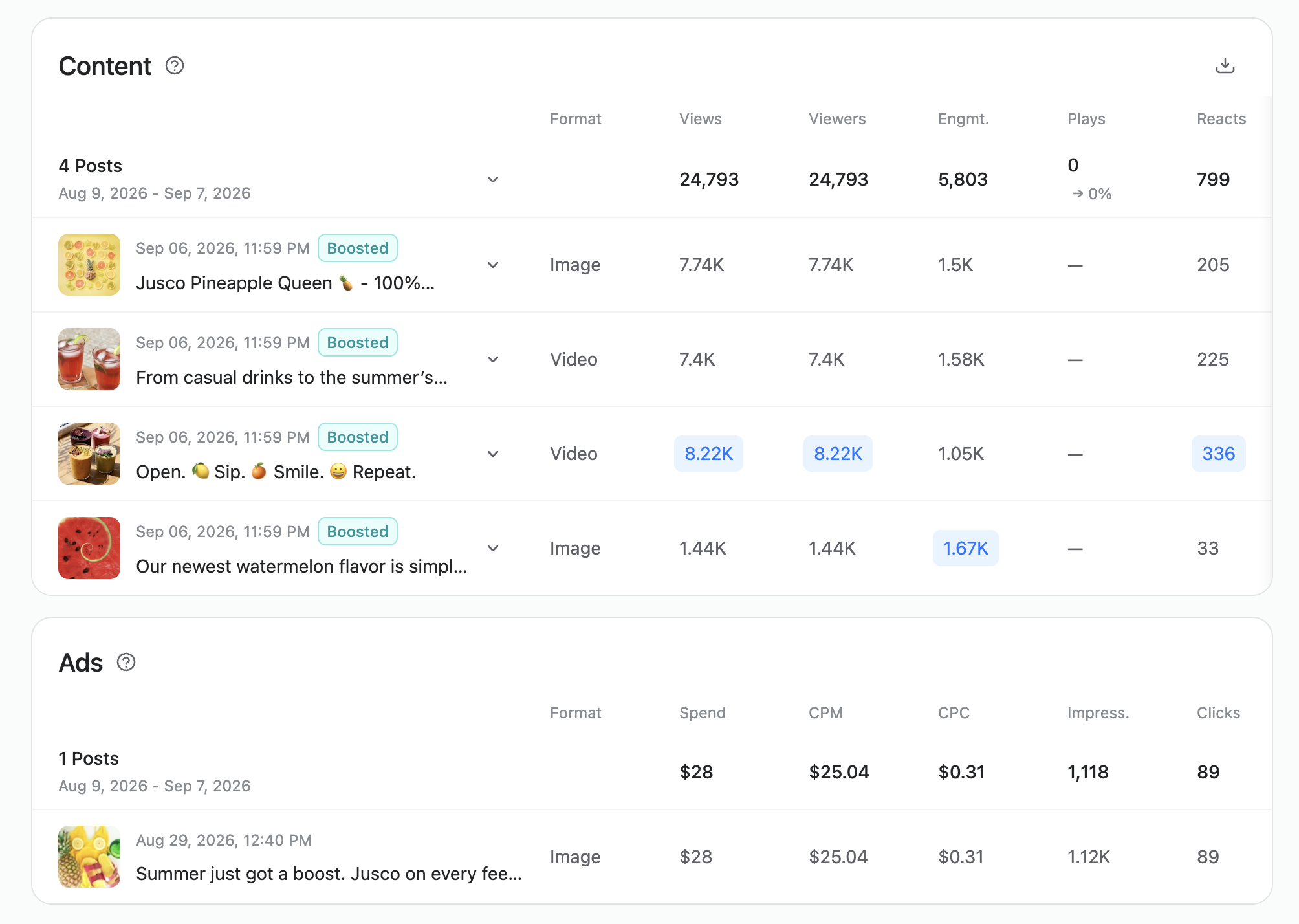Sort content by the Reacts column
Image resolution: width=1299 pixels, height=924 pixels.
[x=1221, y=119]
